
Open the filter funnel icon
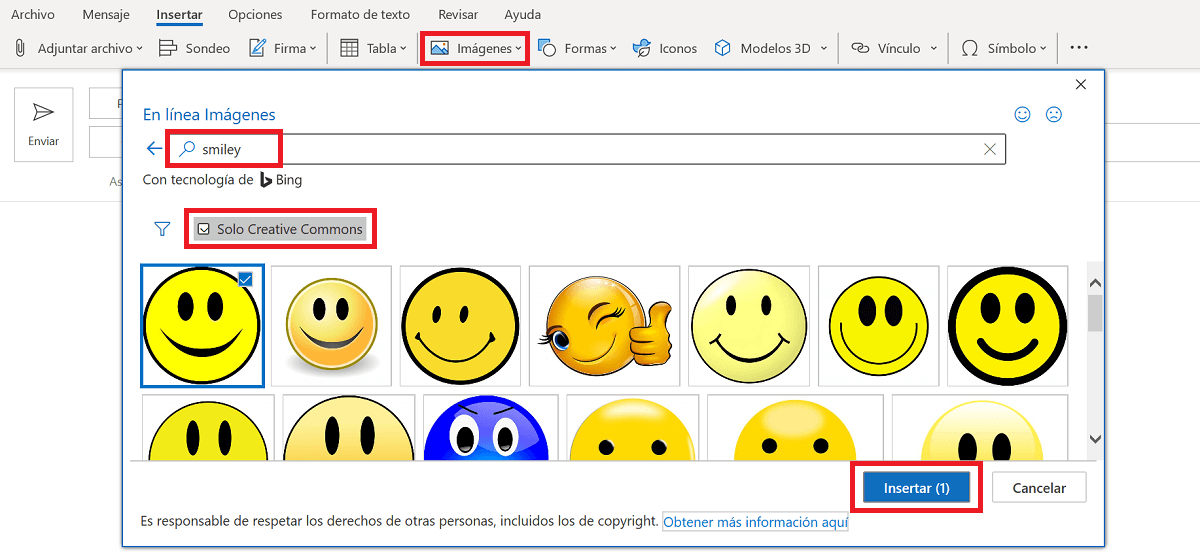pyautogui.click(x=163, y=229)
